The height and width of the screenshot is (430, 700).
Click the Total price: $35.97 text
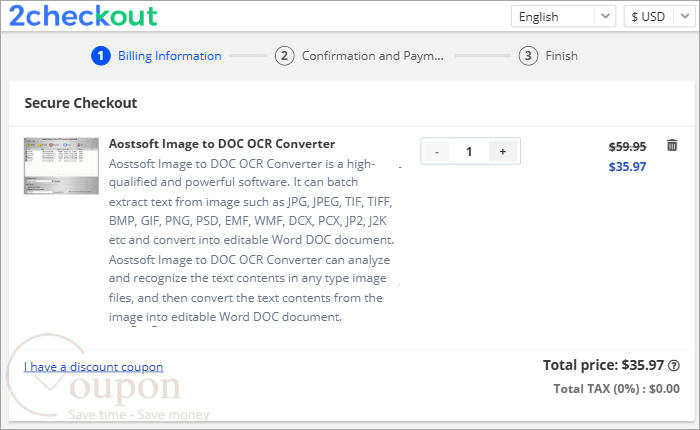click(x=604, y=365)
